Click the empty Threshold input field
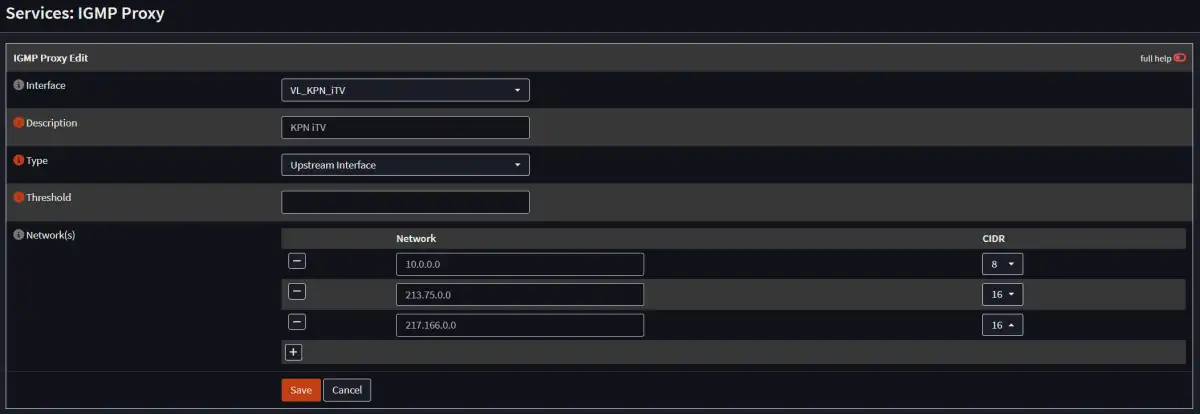The height and width of the screenshot is (414, 1200). [x=405, y=202]
